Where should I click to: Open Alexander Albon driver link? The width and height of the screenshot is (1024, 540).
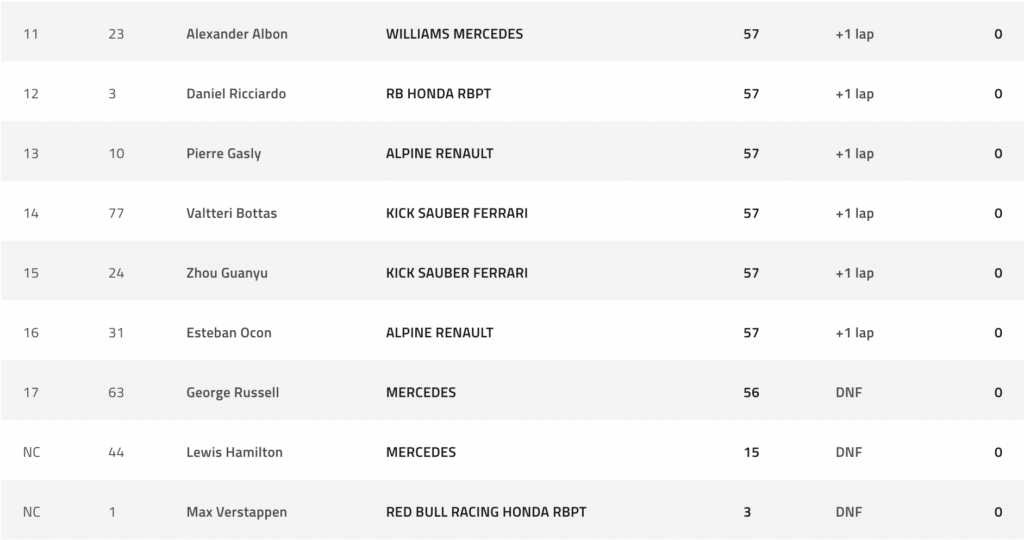pos(237,34)
